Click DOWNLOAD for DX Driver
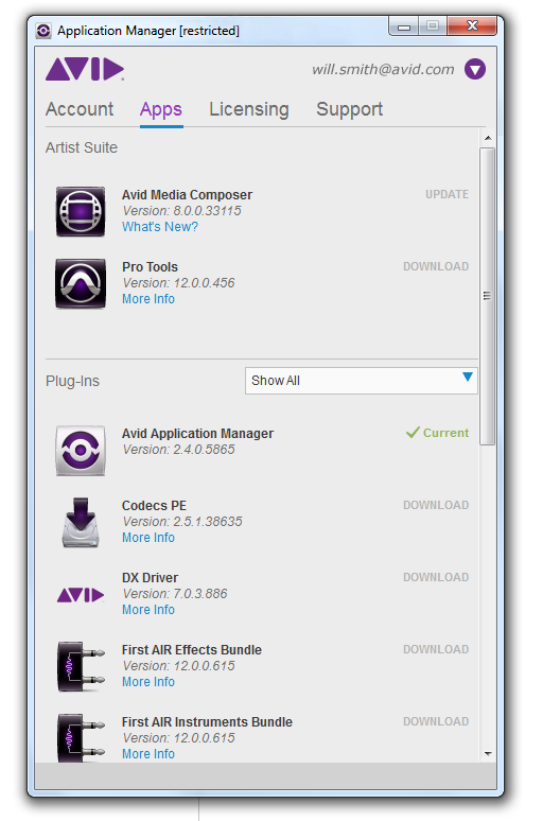 436,578
